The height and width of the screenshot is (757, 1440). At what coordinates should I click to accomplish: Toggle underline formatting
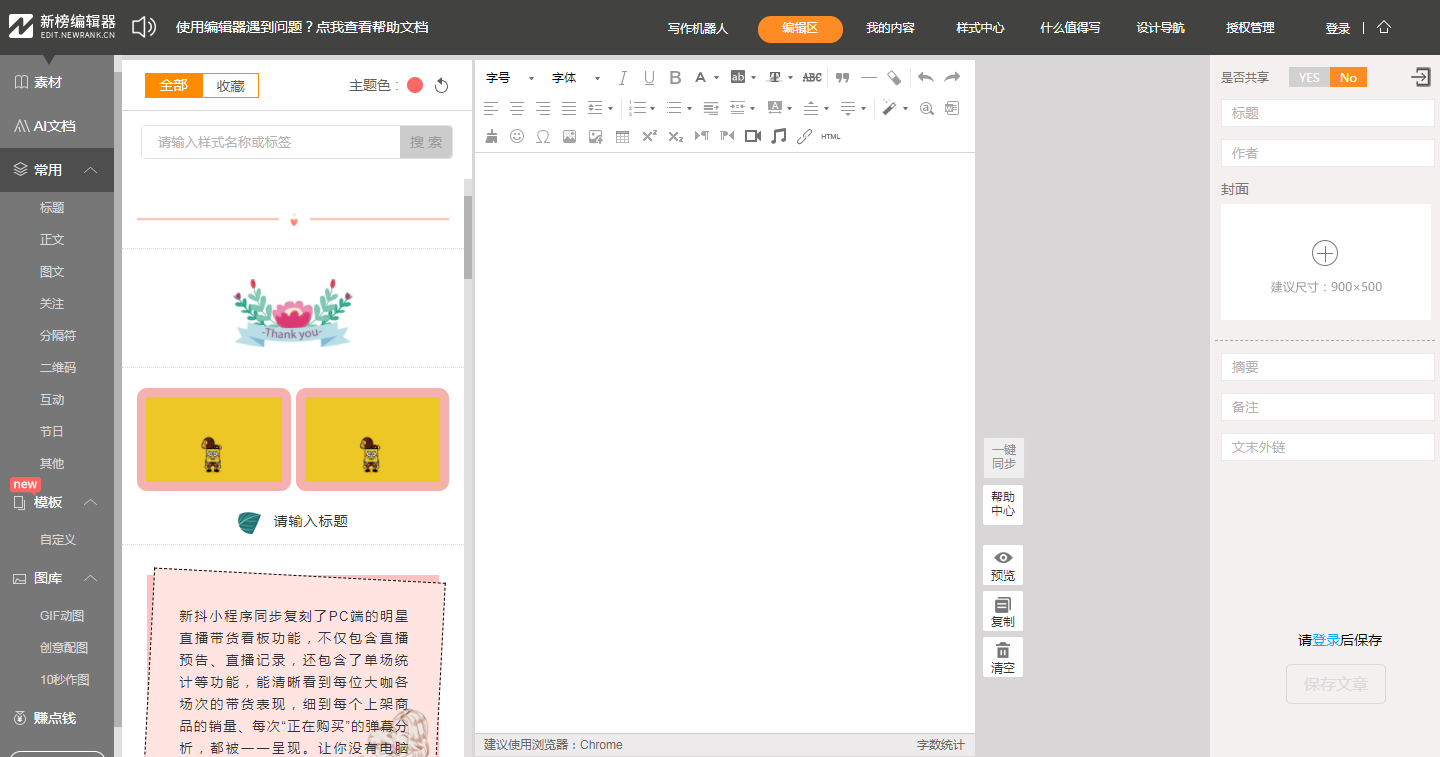coord(649,78)
